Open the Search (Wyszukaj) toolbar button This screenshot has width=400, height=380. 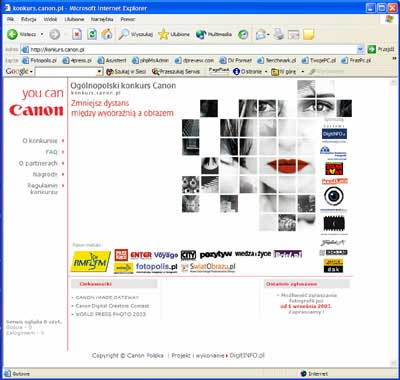135,34
